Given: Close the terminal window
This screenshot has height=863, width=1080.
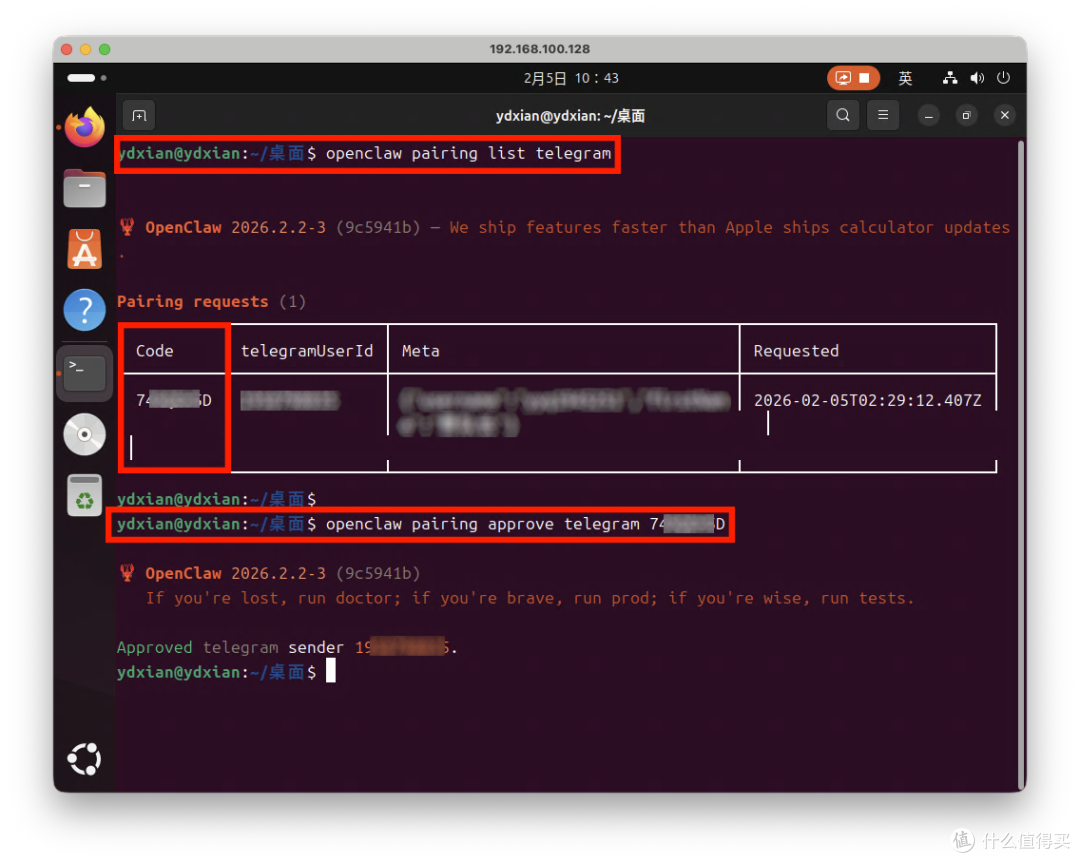Looking at the screenshot, I should coord(1005,116).
